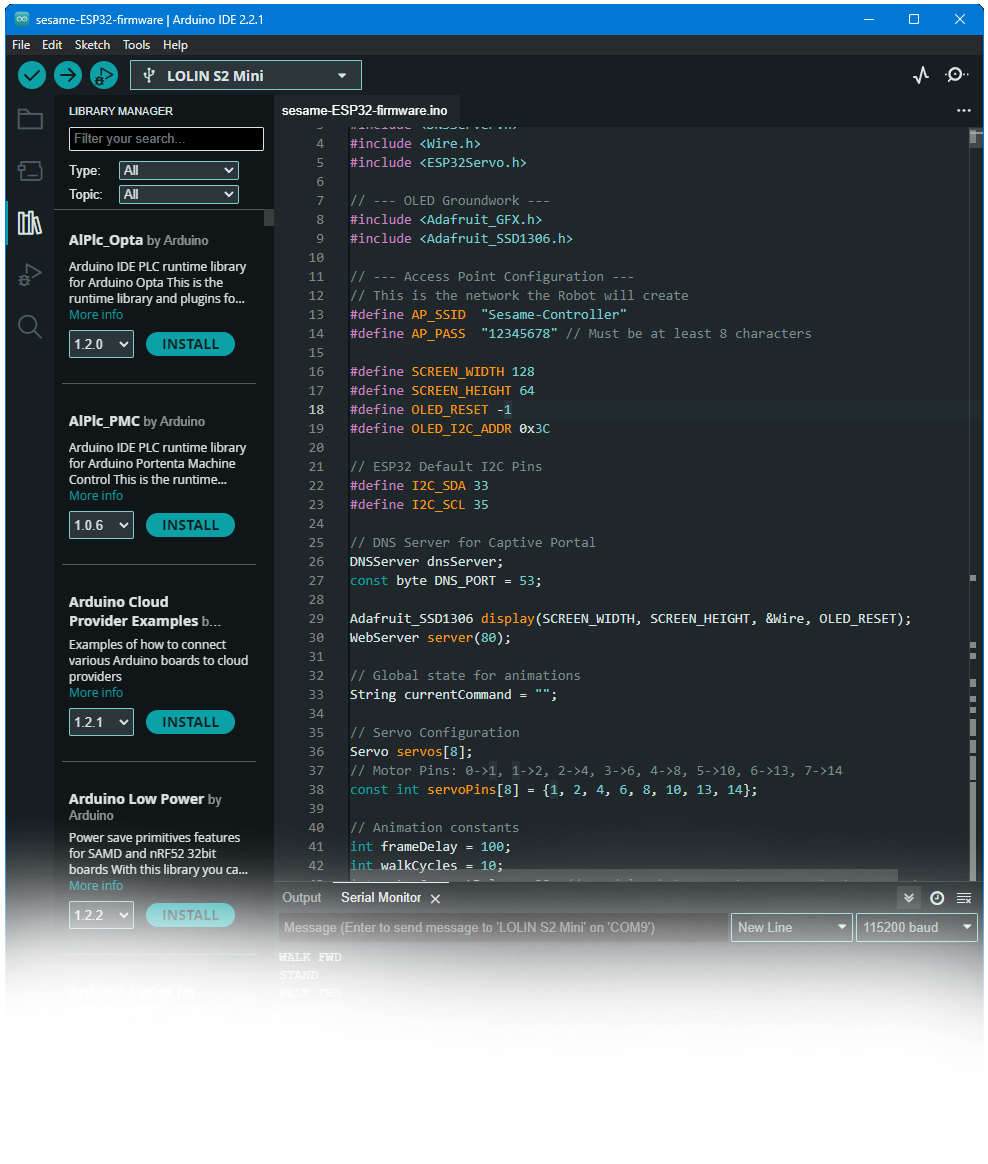Verify the sketch with the checkmark button

[31, 74]
